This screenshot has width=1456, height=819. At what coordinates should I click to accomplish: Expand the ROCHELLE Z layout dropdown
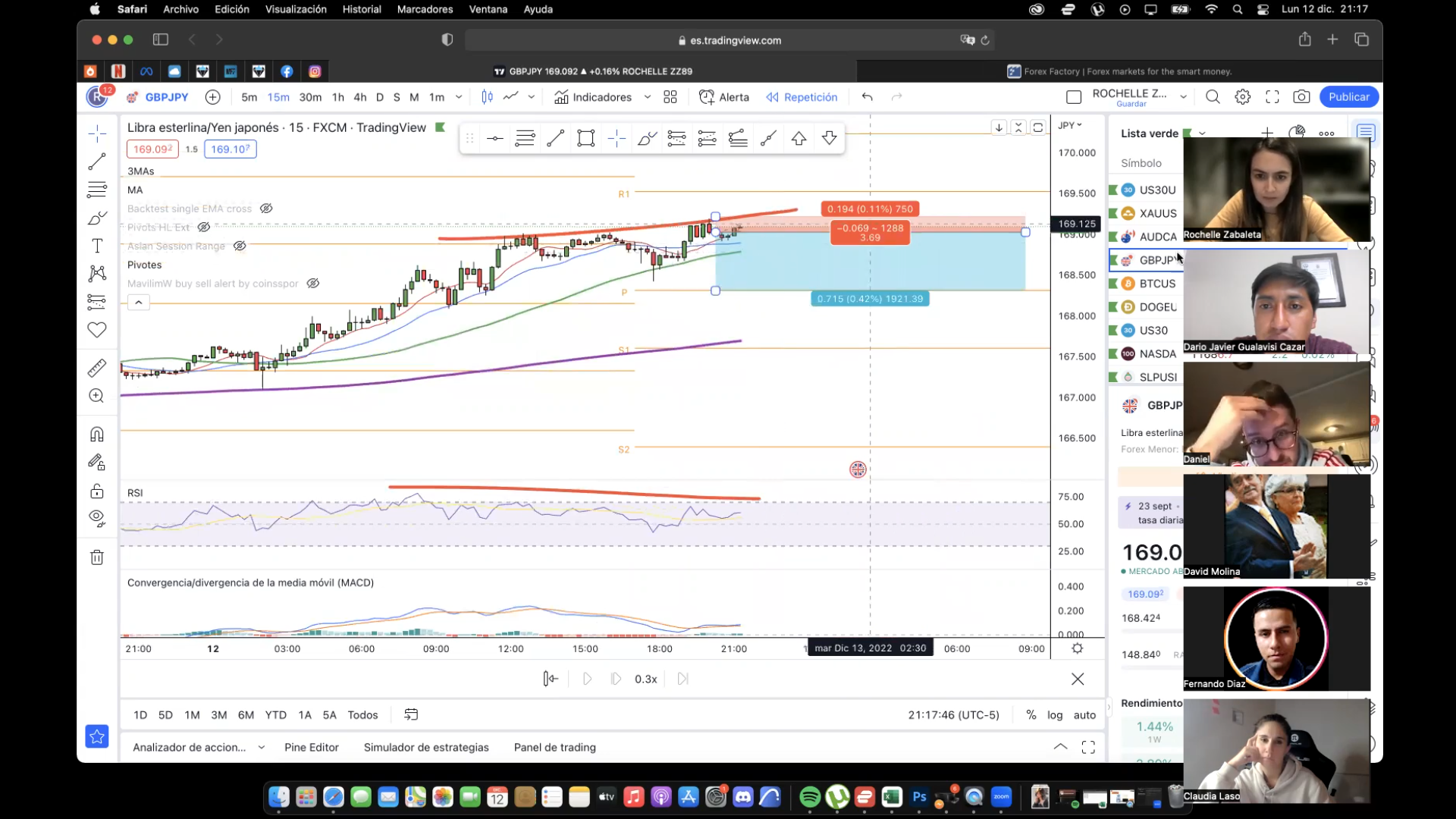click(x=1183, y=97)
